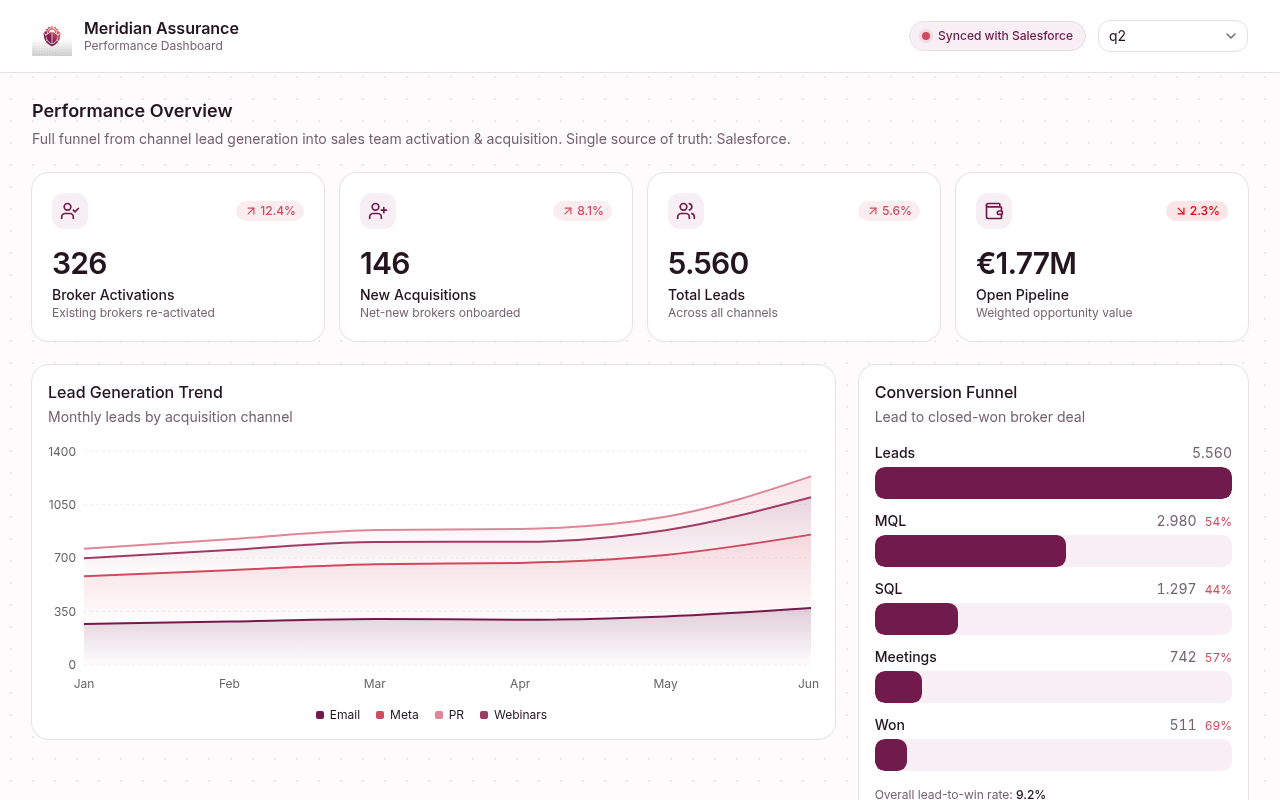Click the MQL funnel bar
The height and width of the screenshot is (800, 1280).
click(970, 551)
